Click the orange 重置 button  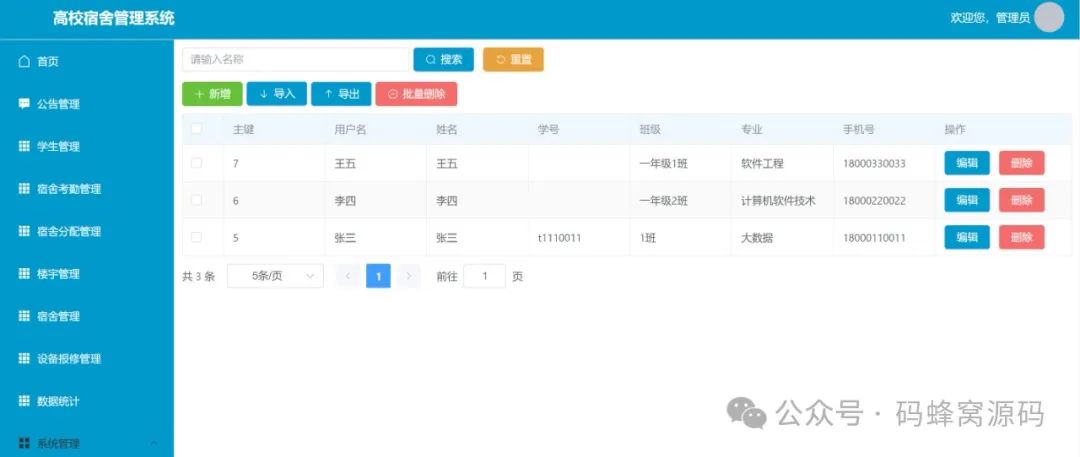tap(513, 60)
